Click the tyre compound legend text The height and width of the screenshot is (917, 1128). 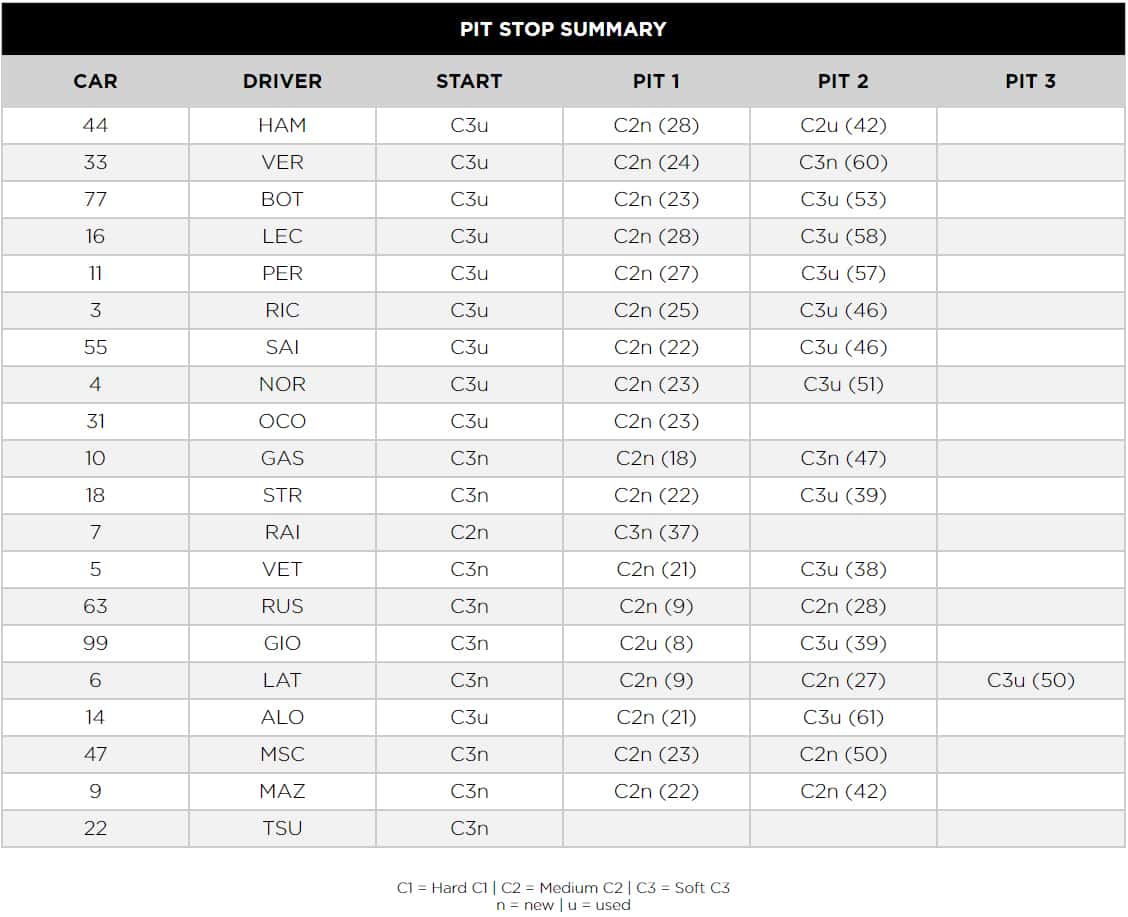coord(563,888)
